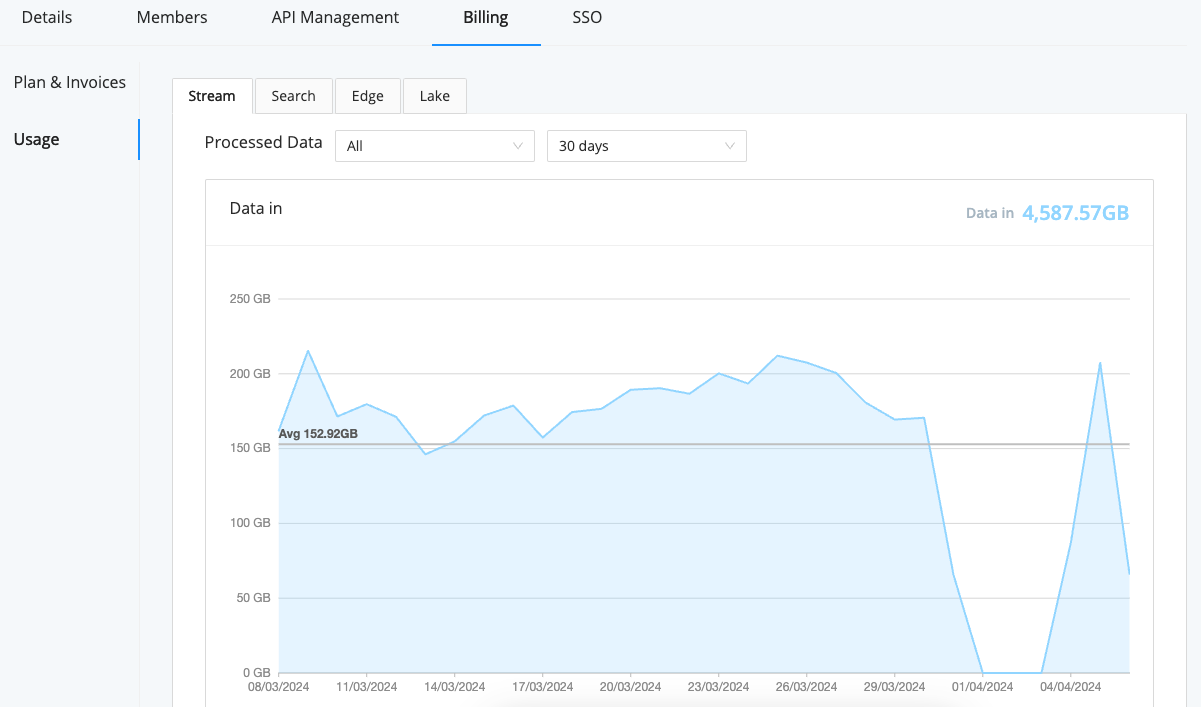This screenshot has width=1201, height=707.
Task: Switch to the Details tab
Action: pos(46,17)
